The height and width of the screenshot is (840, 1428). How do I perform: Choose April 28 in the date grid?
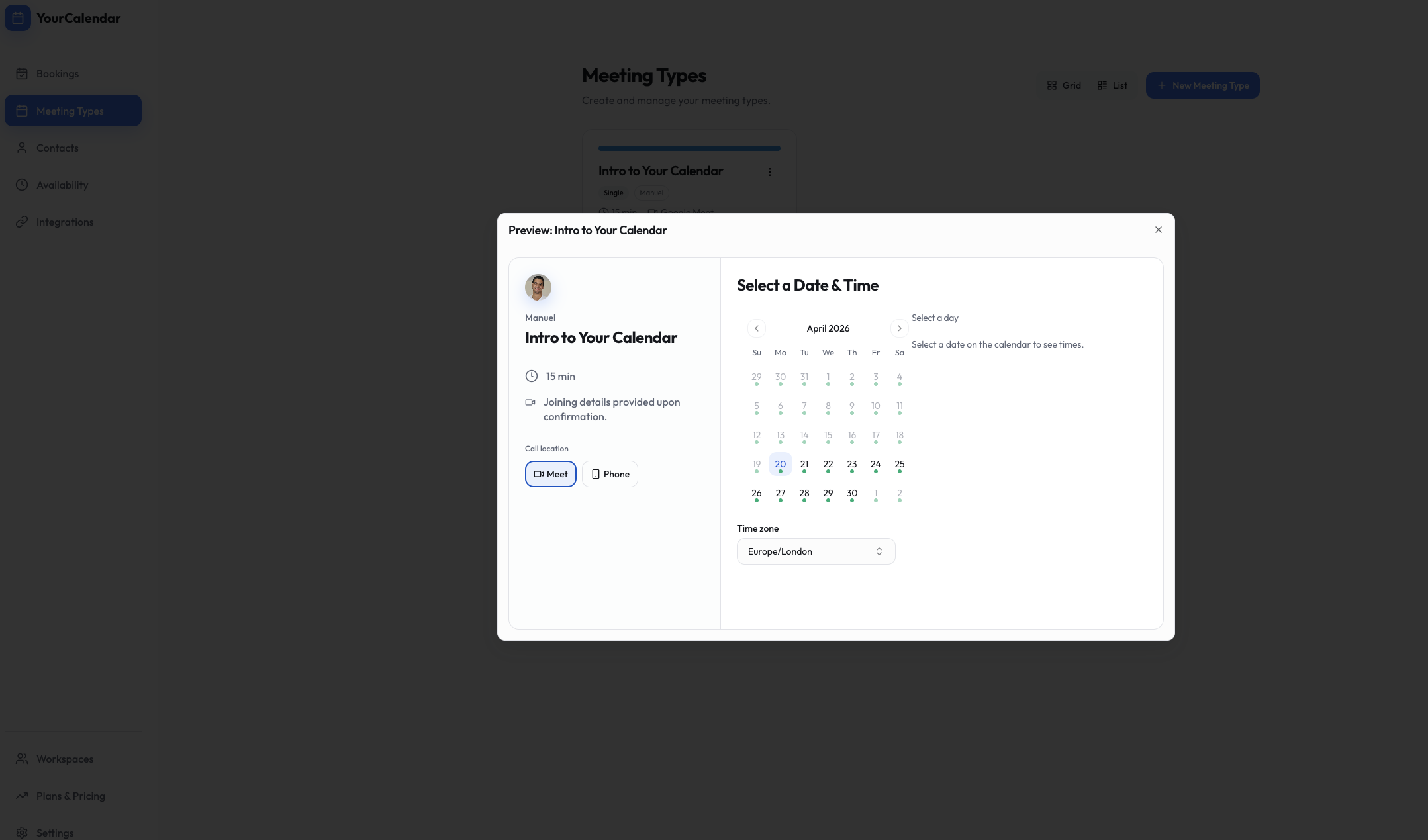804,494
